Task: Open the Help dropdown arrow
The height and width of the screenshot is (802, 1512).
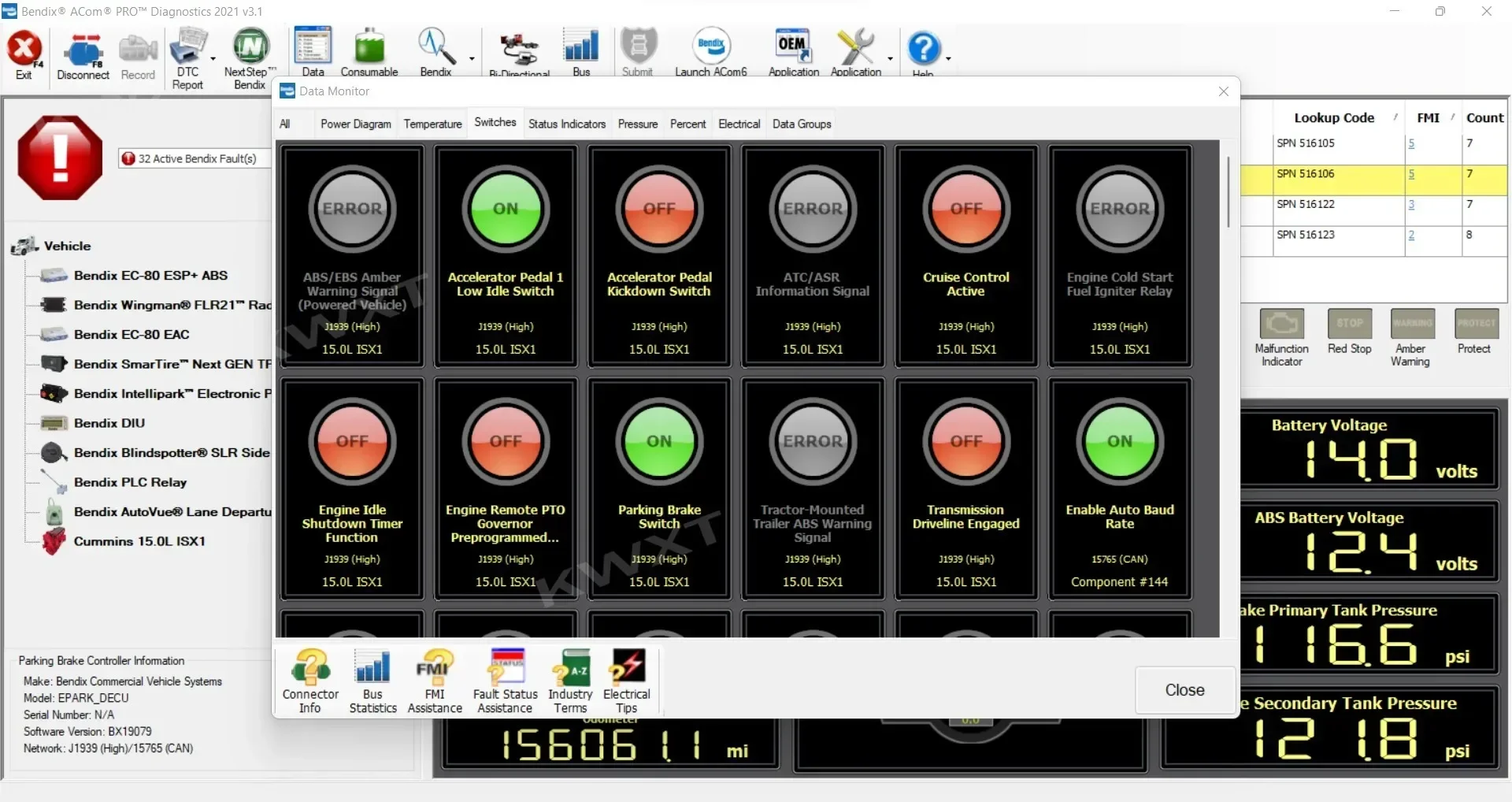Action: (948, 59)
